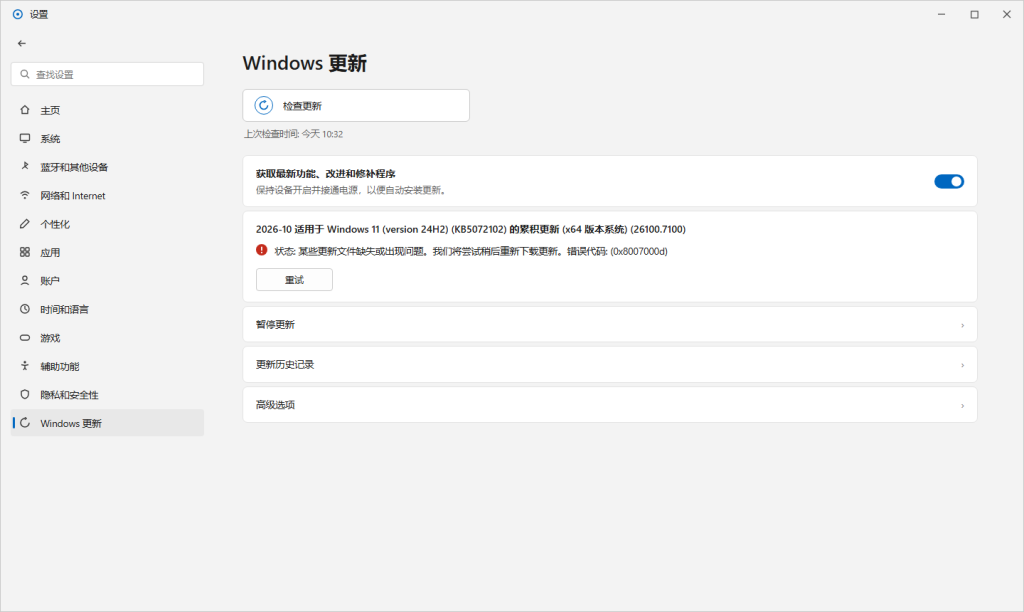Select 游戏 in the sidebar
The height and width of the screenshot is (612, 1024).
click(x=107, y=338)
